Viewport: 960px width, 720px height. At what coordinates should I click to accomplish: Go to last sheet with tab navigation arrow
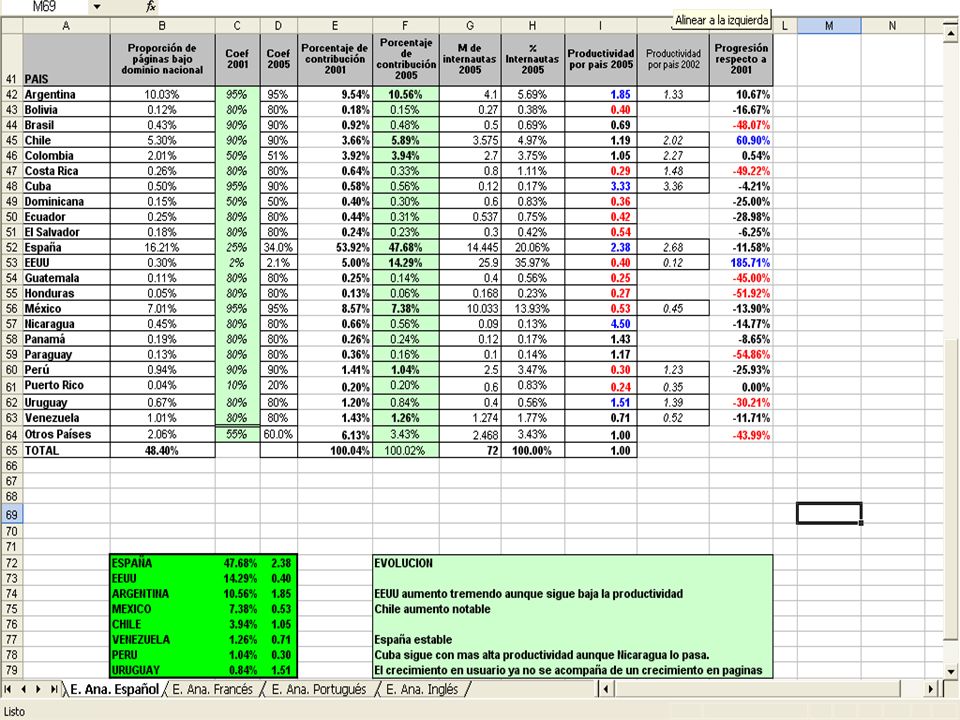[x=53, y=689]
